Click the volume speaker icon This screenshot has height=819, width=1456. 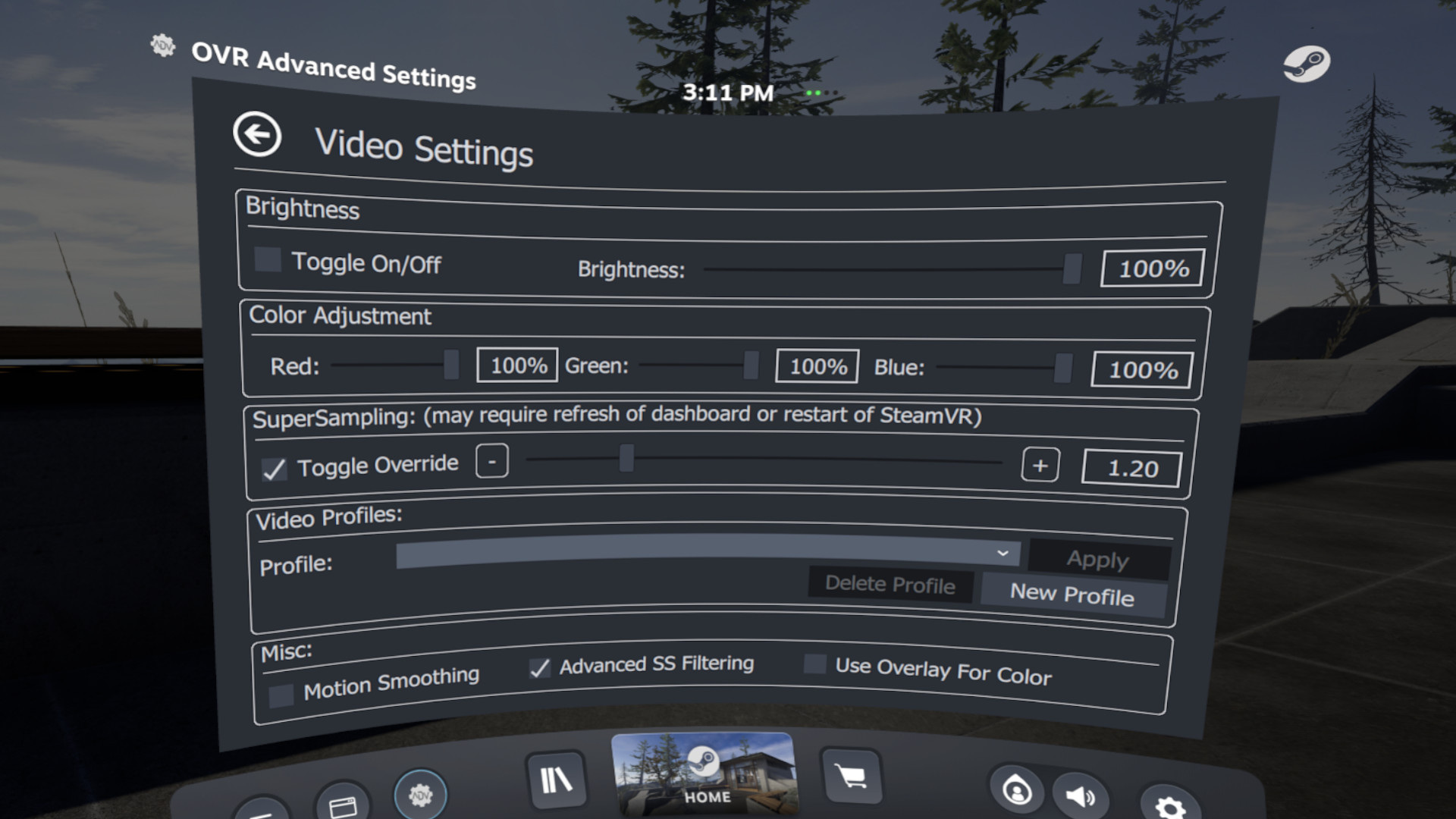(x=1080, y=793)
